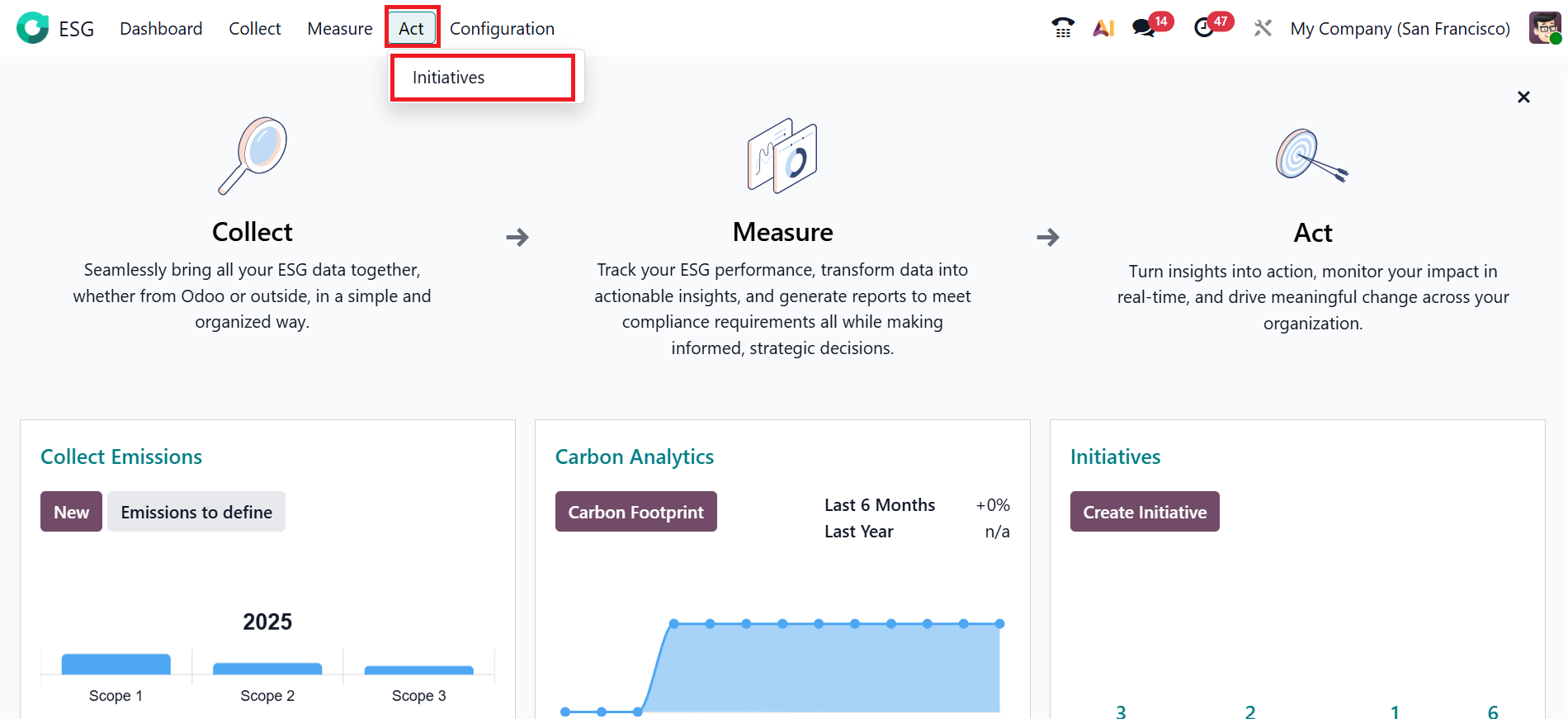Viewport: 1568px width, 719px height.
Task: Click the Collect magnifying glass illustration
Action: 253,155
